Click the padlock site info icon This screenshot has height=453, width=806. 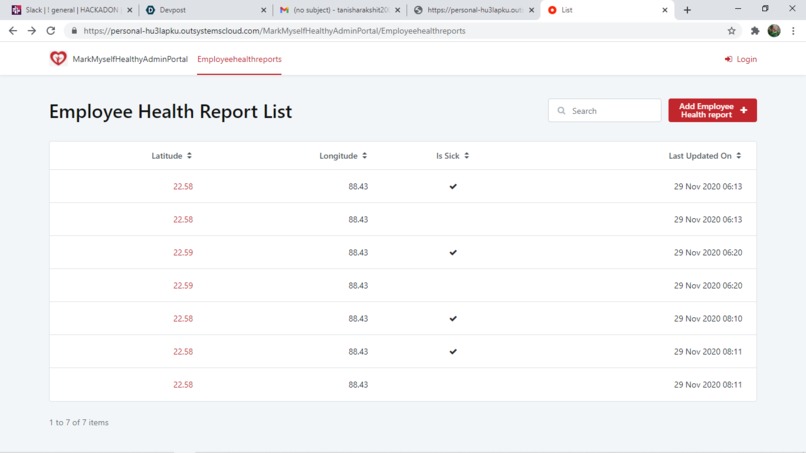(x=75, y=31)
